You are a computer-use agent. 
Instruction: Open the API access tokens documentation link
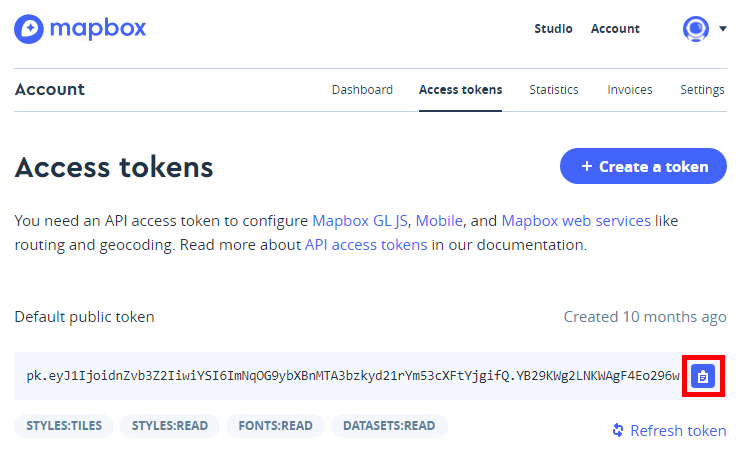(366, 245)
